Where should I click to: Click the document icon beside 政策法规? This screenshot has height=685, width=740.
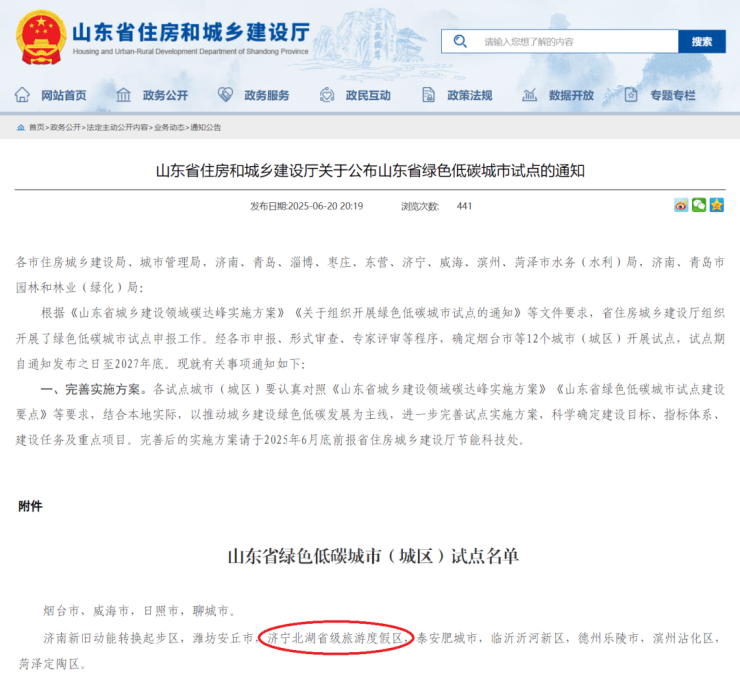pos(429,95)
